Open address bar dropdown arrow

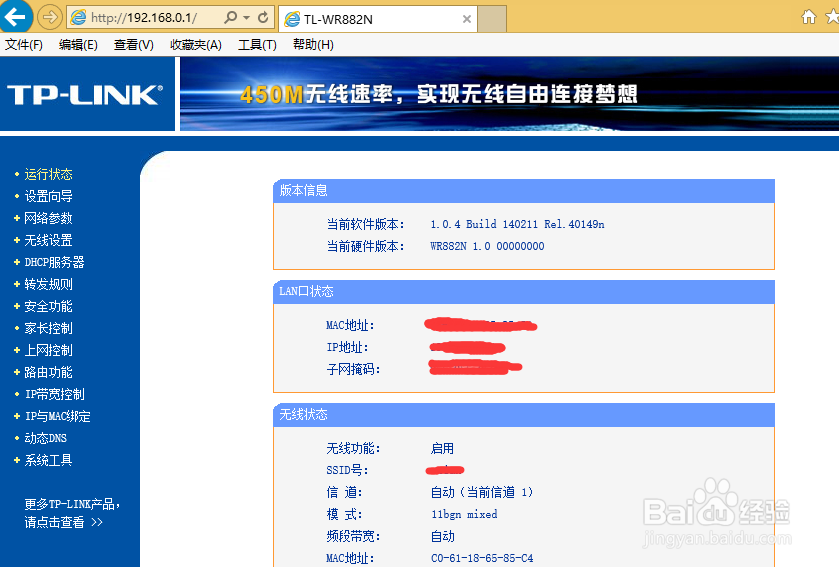246,18
